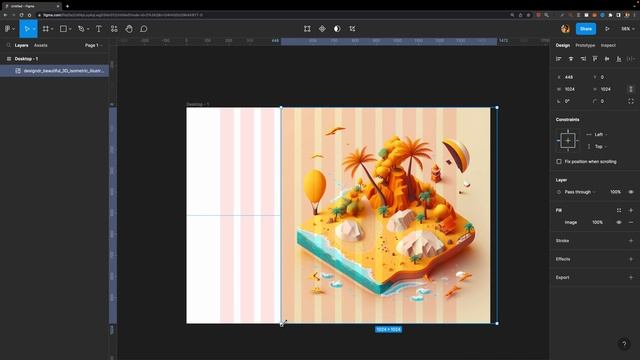Open the Page 1 dropdown

click(x=93, y=45)
